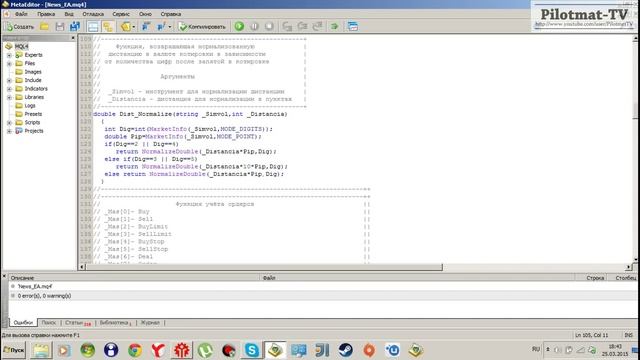The height and width of the screenshot is (360, 640).
Task: Open the Файл menu
Action: 21,14
